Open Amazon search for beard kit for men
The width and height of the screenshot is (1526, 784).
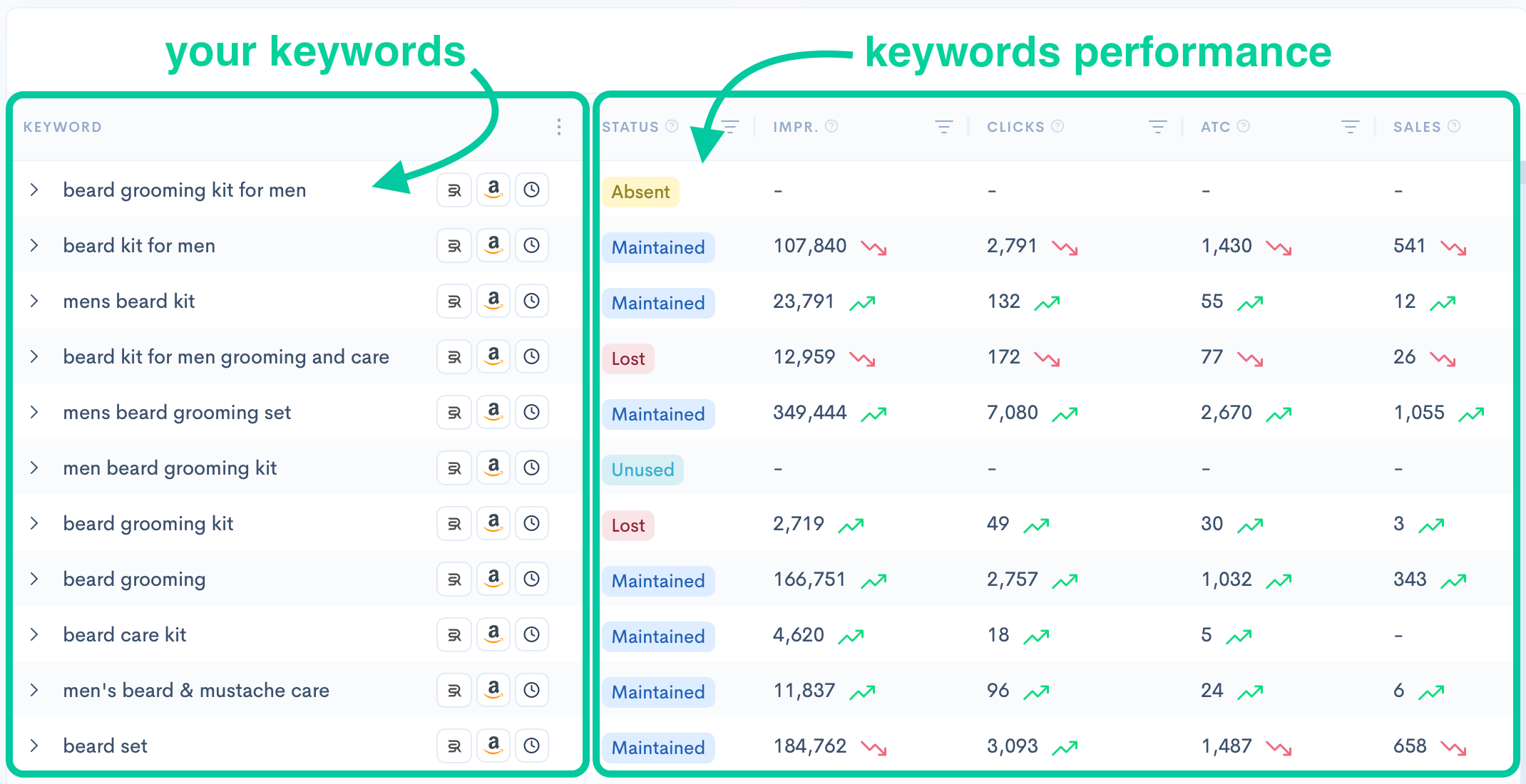pos(493,246)
